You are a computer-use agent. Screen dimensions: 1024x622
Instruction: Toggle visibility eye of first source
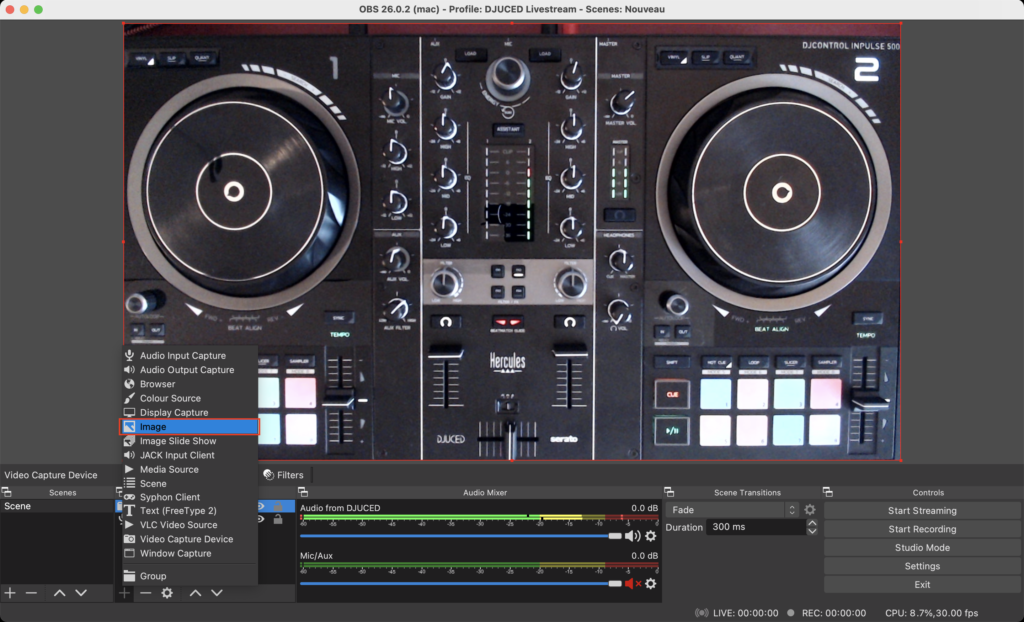tap(263, 506)
